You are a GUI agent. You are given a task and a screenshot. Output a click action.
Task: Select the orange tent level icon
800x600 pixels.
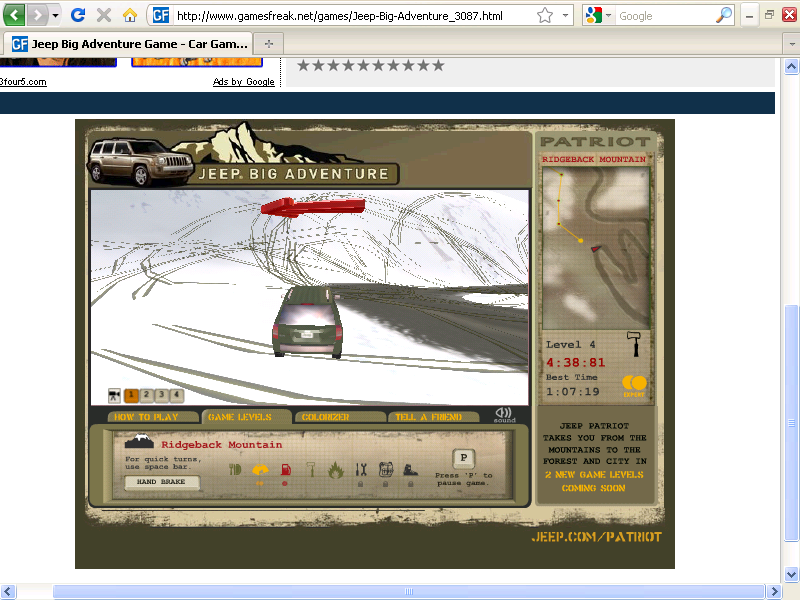click(x=260, y=469)
